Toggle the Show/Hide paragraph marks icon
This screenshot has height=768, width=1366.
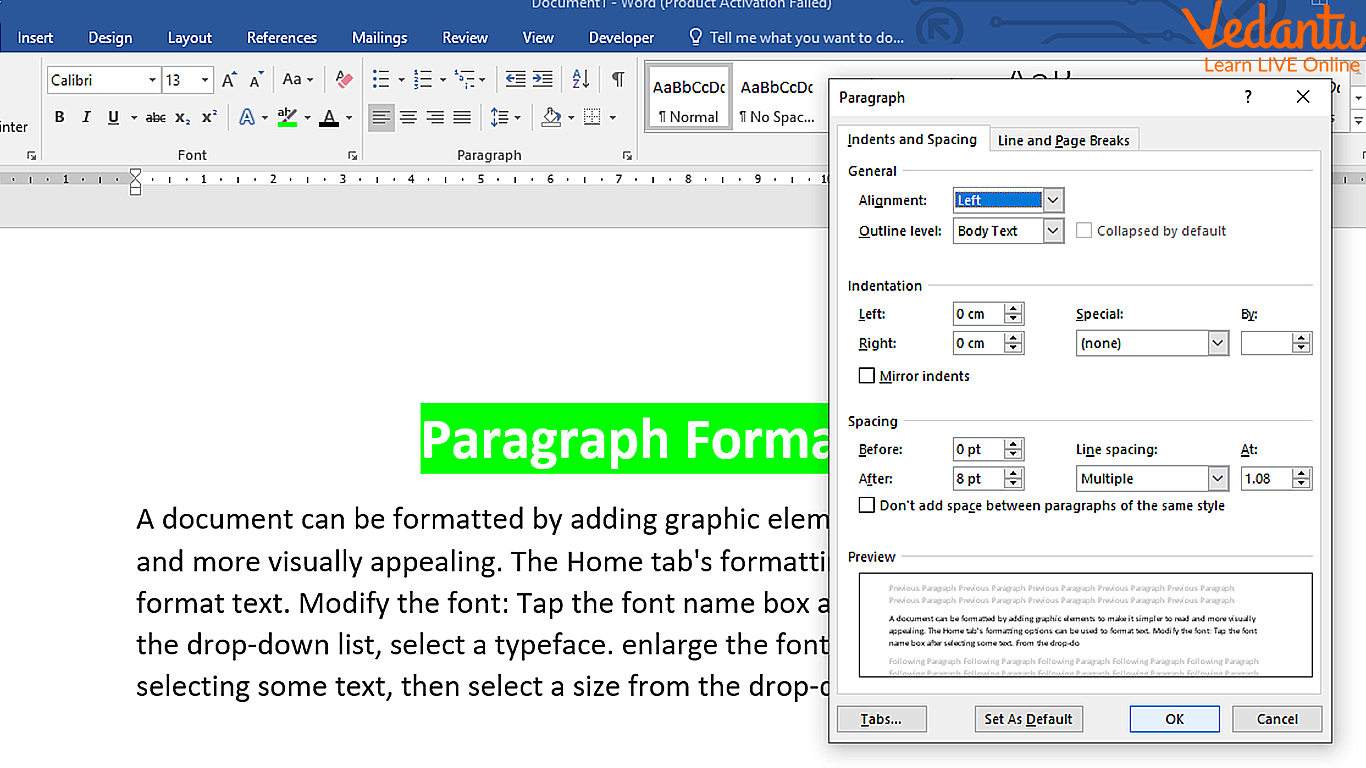pos(617,79)
